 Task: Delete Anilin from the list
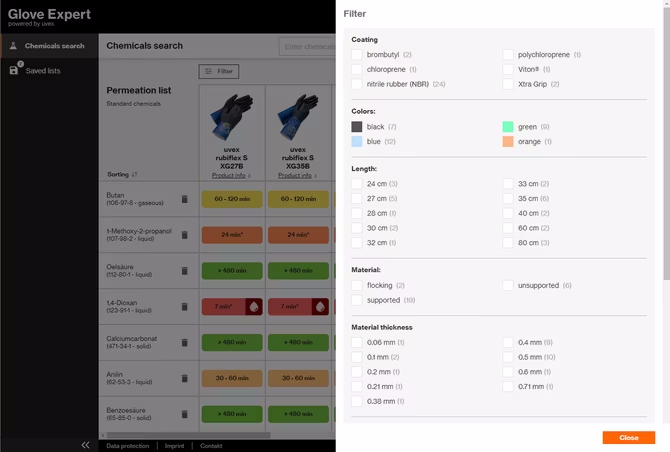(x=184, y=378)
